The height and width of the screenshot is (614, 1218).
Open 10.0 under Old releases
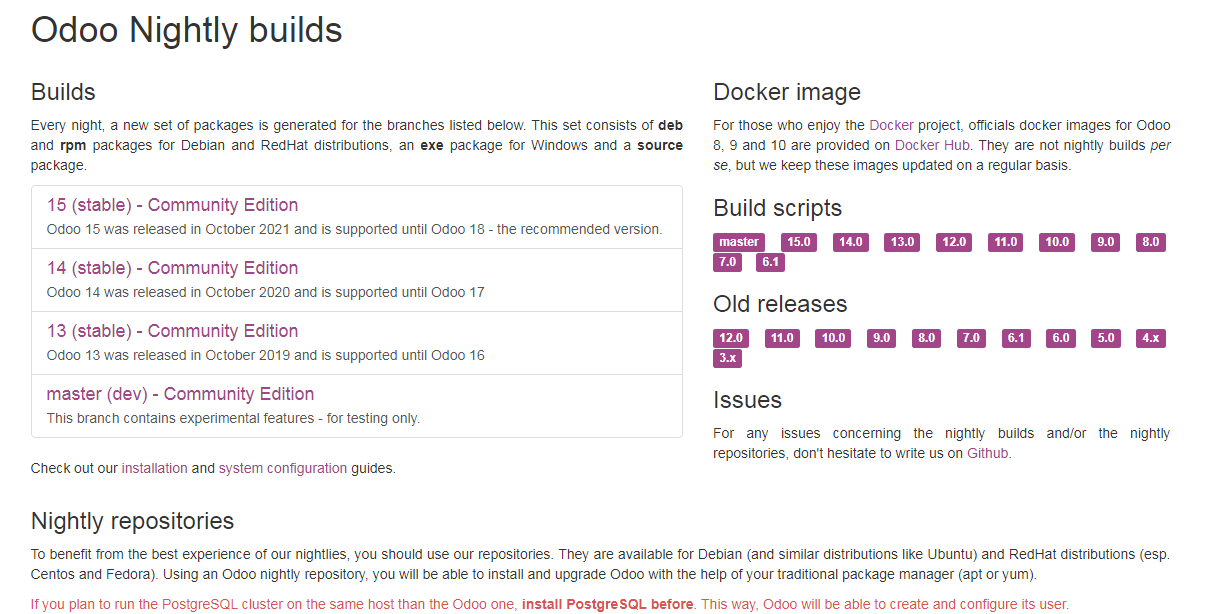click(833, 338)
